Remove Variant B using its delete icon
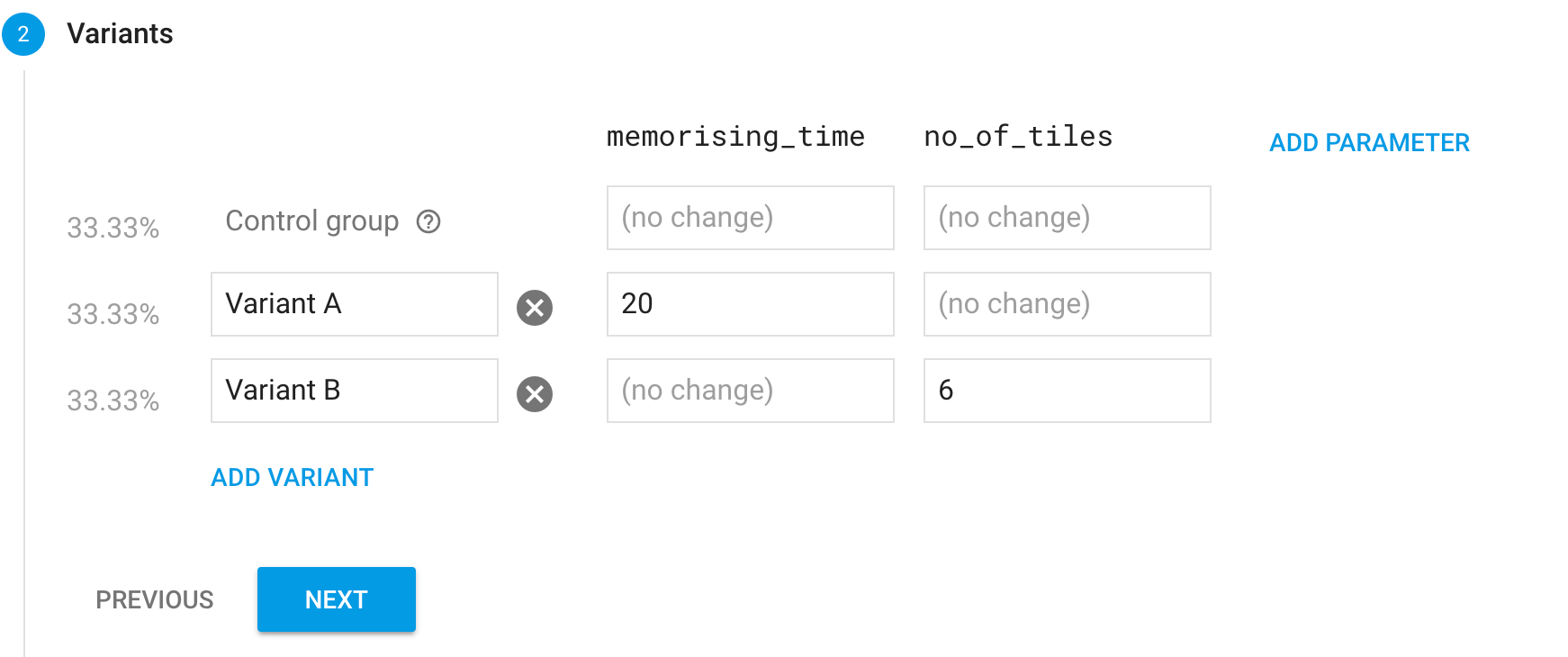1568x657 pixels. click(534, 393)
